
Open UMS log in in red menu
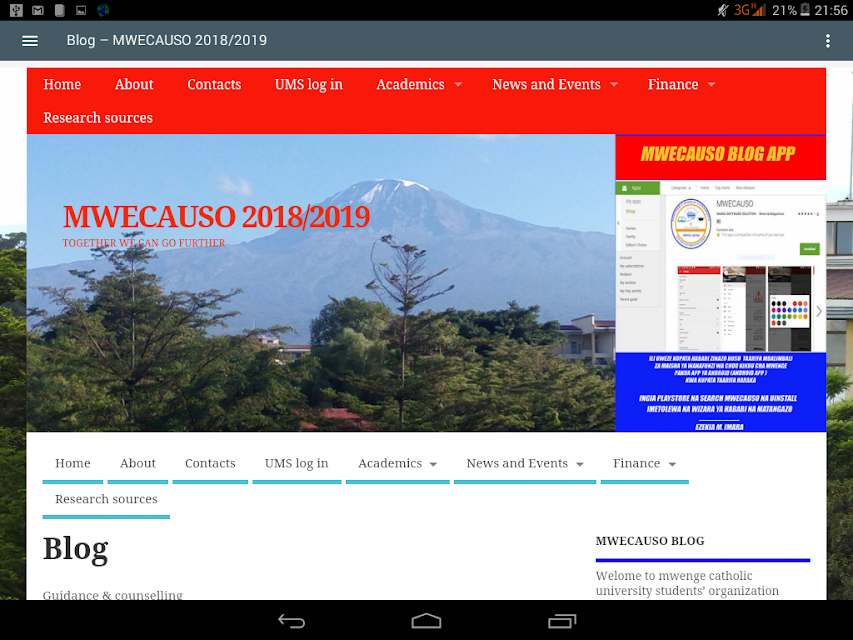[x=308, y=84]
